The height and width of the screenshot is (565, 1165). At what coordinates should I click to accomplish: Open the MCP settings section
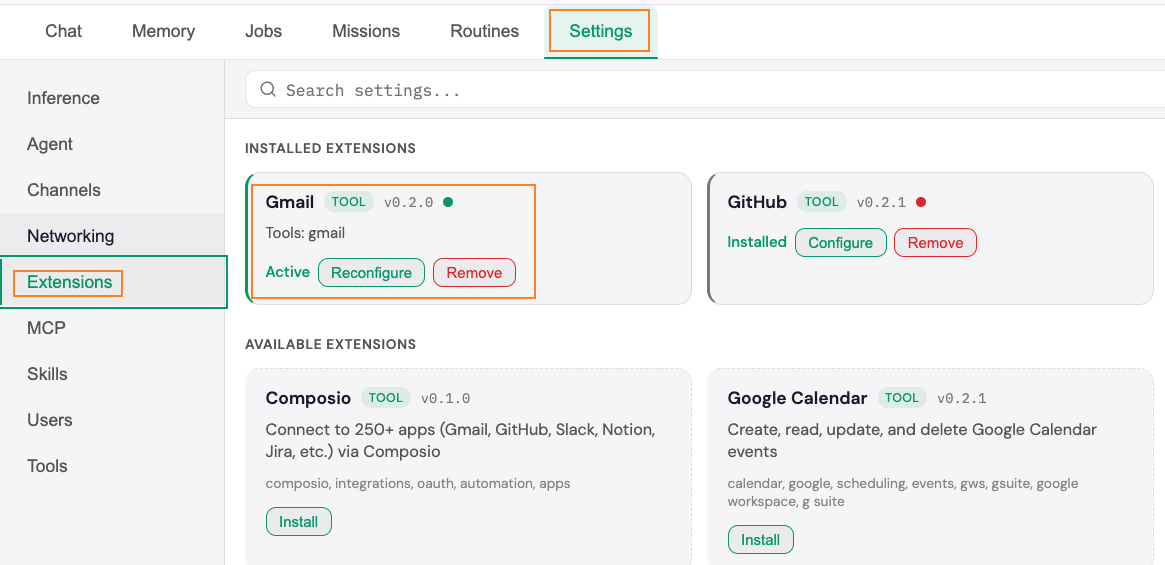click(46, 328)
